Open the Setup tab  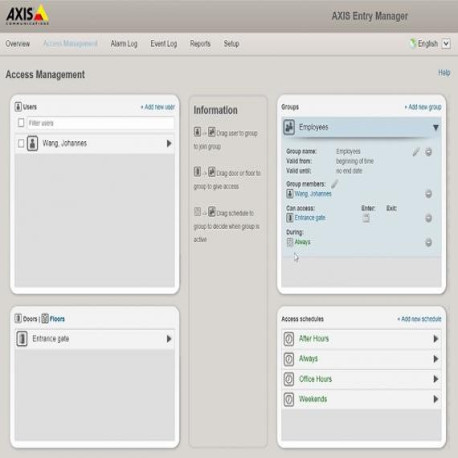[231, 44]
